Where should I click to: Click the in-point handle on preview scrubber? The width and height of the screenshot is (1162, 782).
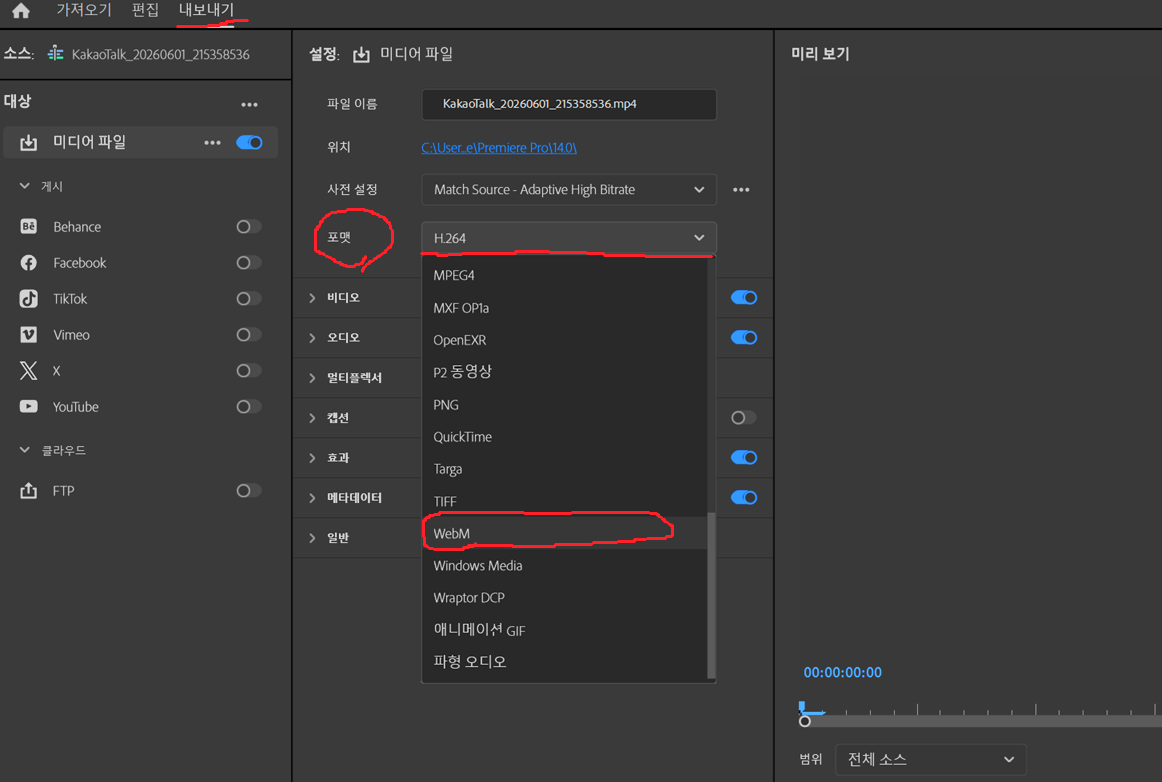(805, 721)
